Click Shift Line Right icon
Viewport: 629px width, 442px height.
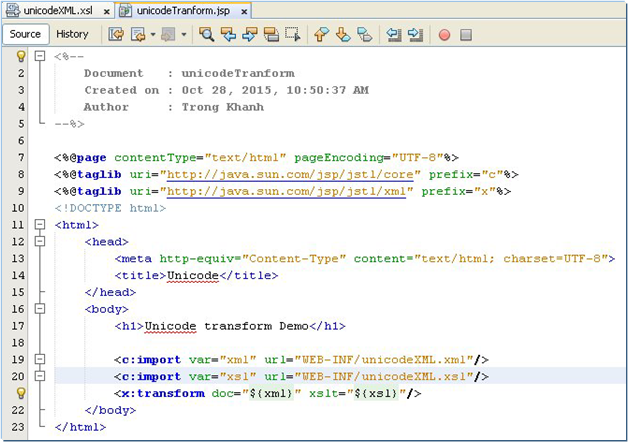415,34
